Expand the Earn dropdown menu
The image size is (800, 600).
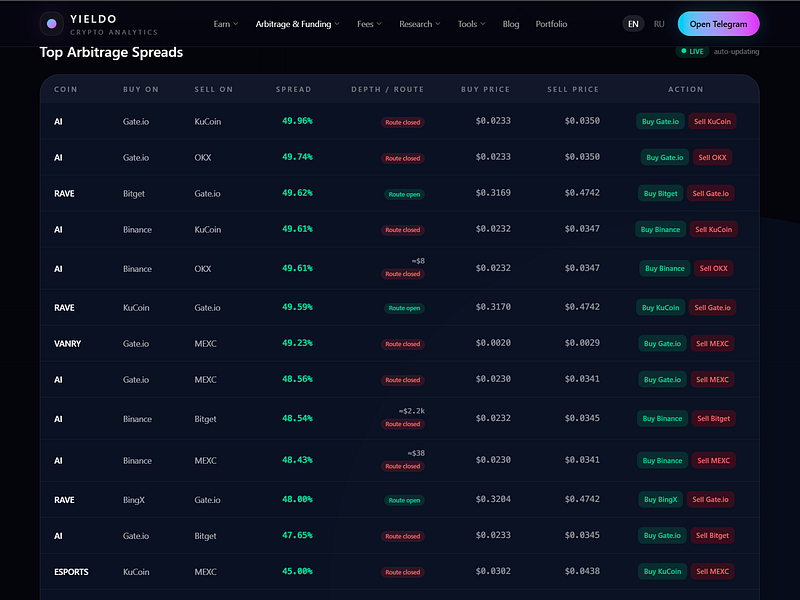[x=226, y=24]
